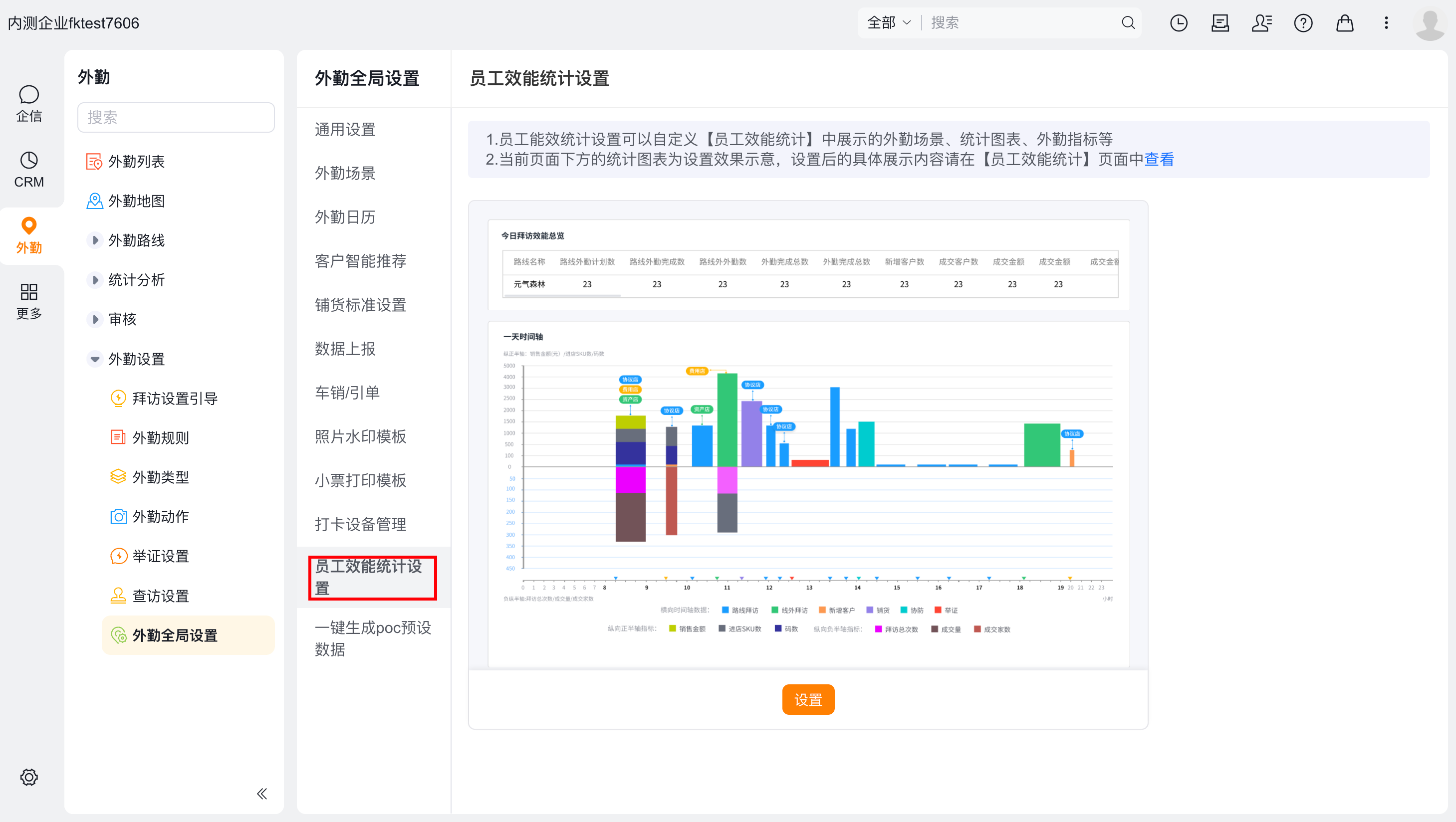The height and width of the screenshot is (822, 1456).
Task: Open the contacts person-list icon in header
Action: point(1261,22)
